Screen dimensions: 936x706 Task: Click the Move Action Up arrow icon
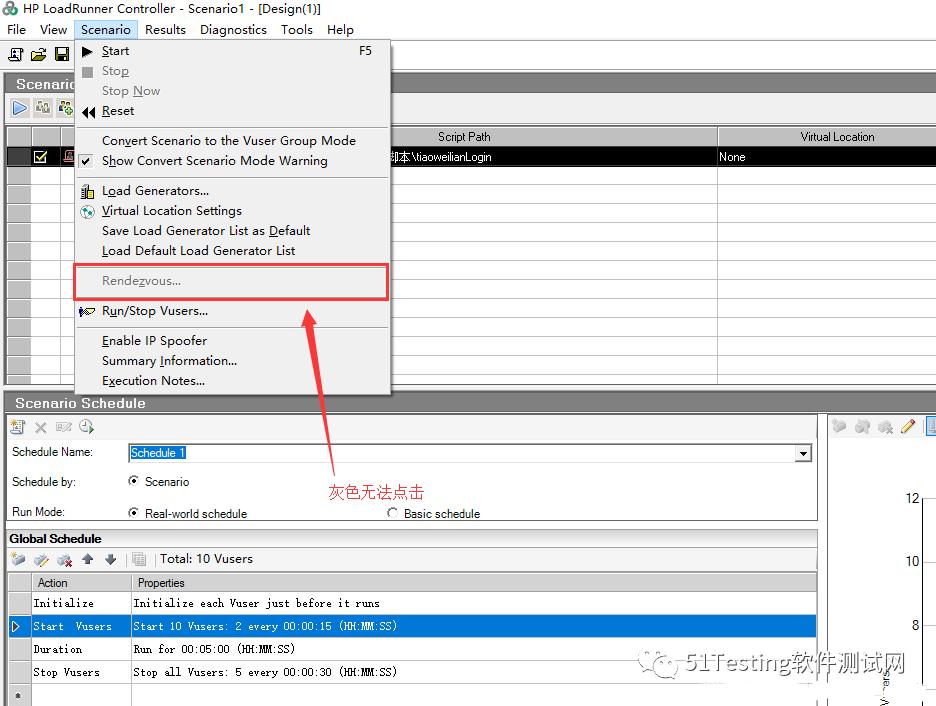click(88, 559)
